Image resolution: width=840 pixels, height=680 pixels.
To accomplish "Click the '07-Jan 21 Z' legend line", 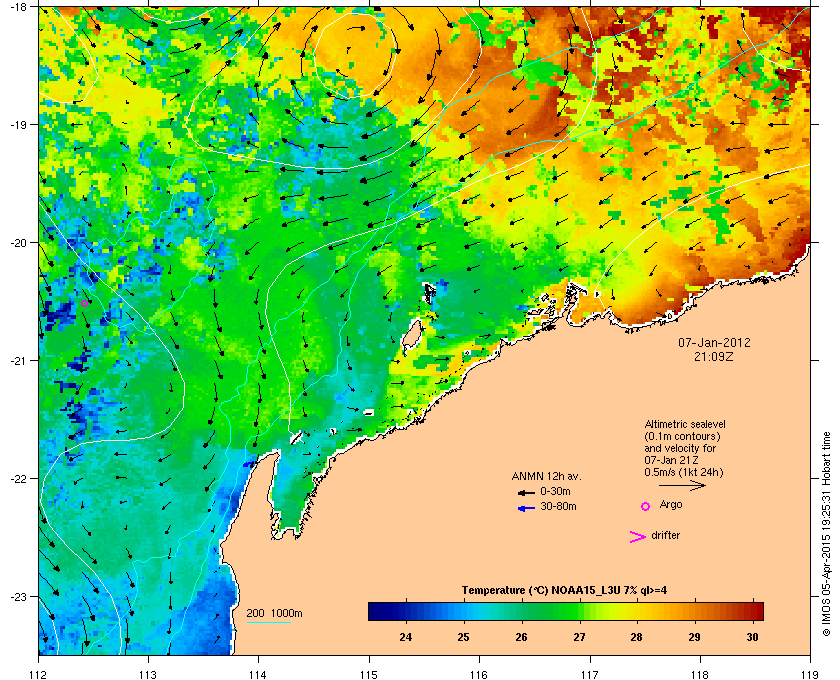I will [x=671, y=460].
